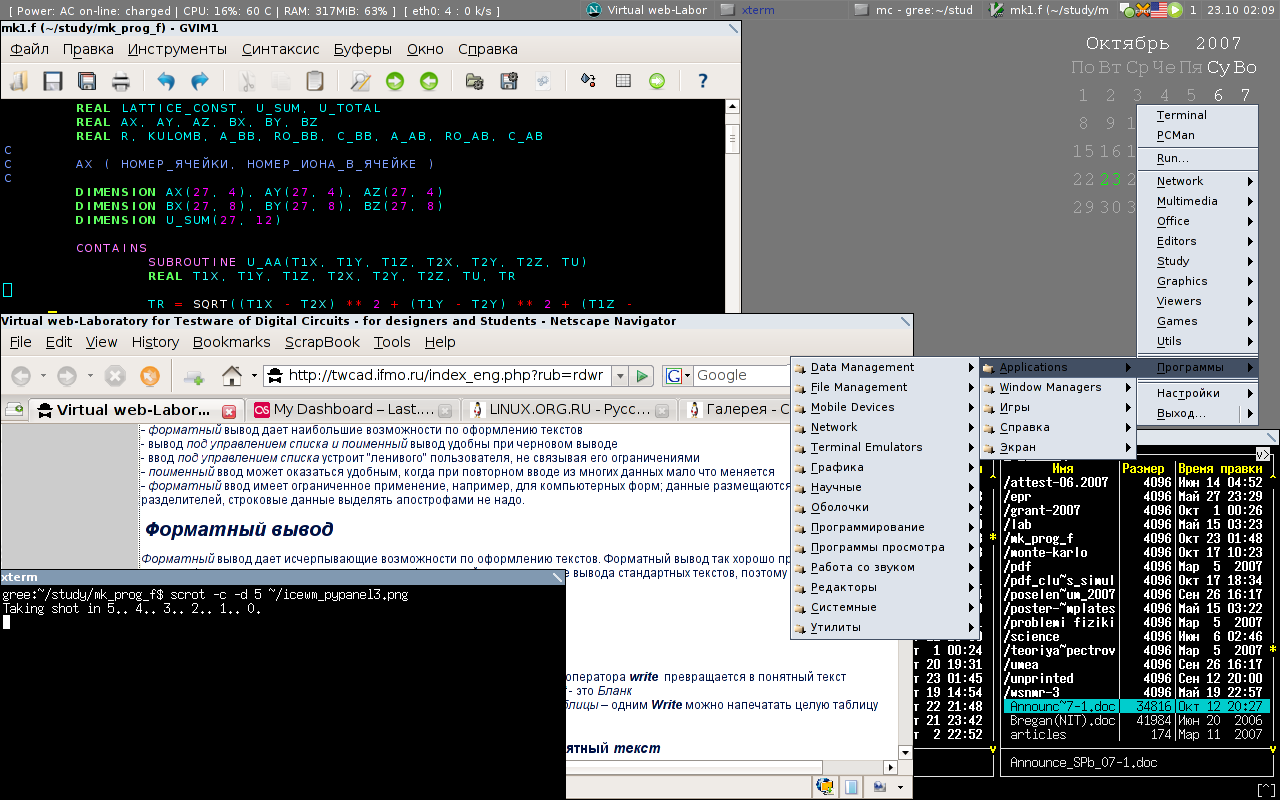Click the green Go button beside URL
Screen dimensions: 1280x800
(642, 376)
